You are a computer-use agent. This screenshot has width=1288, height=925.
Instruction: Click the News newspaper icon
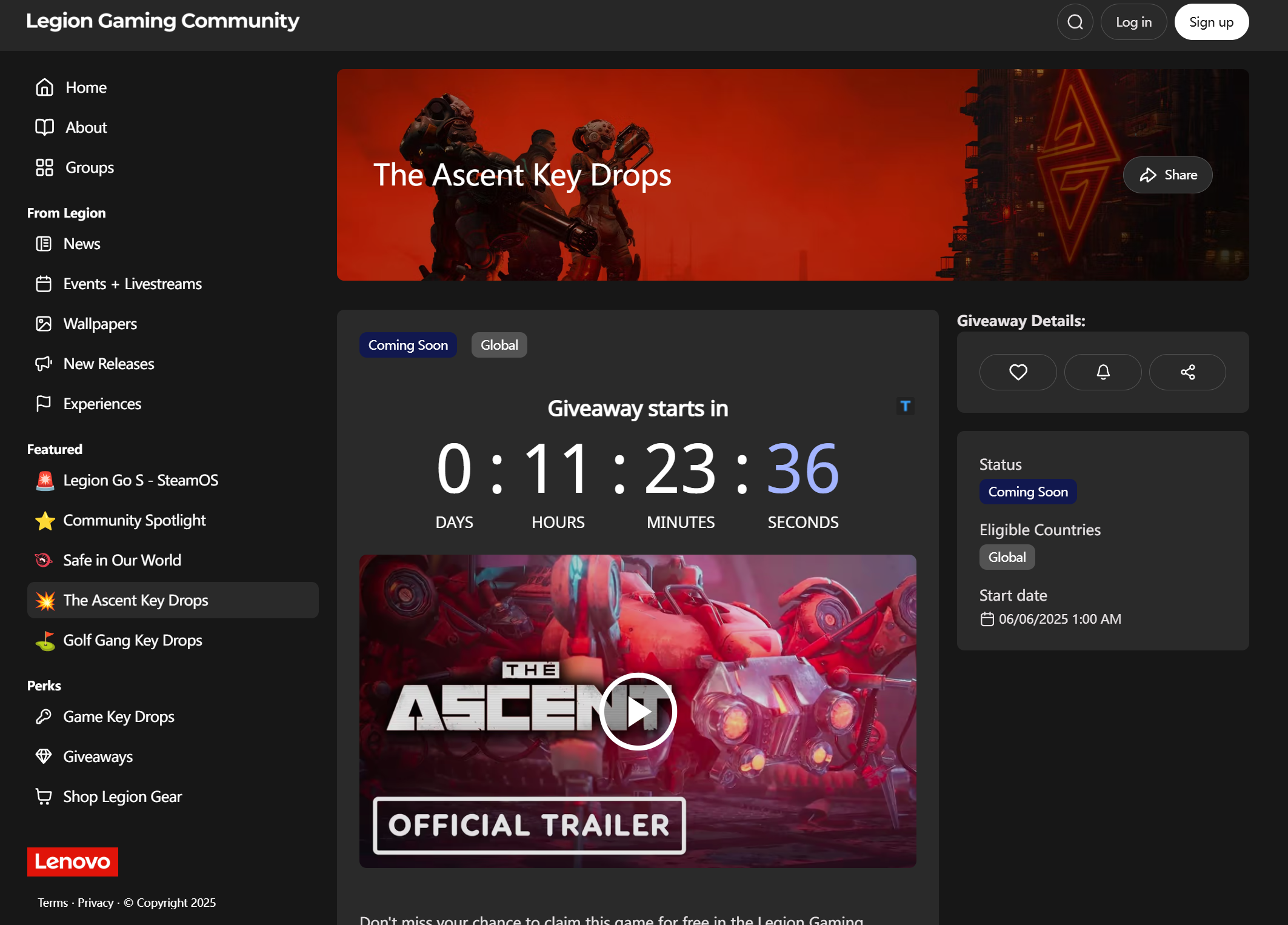[x=44, y=244]
